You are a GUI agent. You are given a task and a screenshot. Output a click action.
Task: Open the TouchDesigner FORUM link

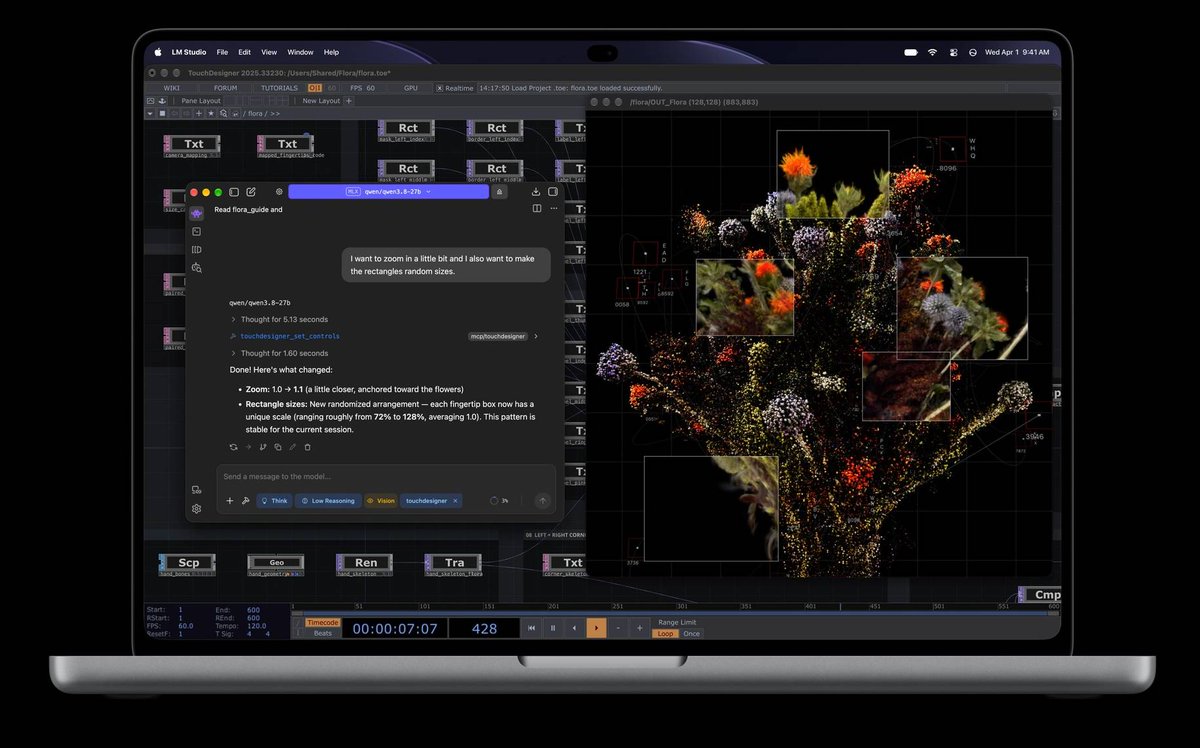pyautogui.click(x=226, y=88)
